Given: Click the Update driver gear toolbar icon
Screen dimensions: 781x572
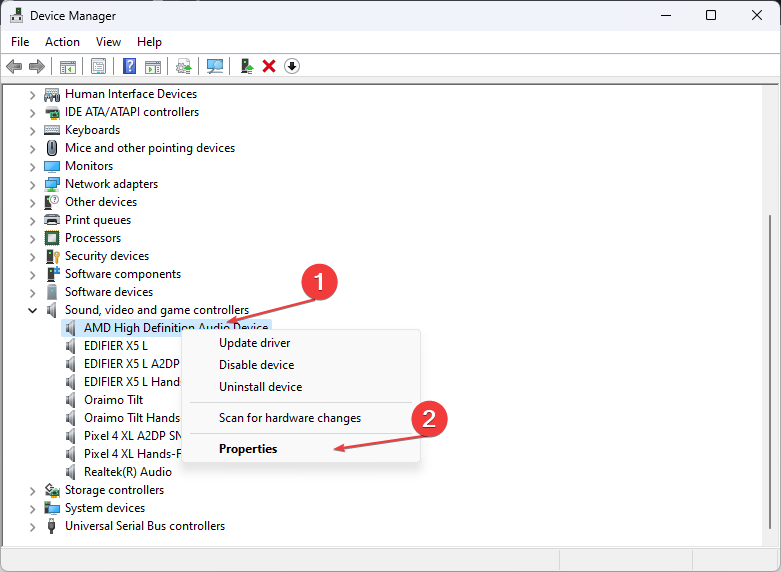Looking at the screenshot, I should click(x=184, y=66).
